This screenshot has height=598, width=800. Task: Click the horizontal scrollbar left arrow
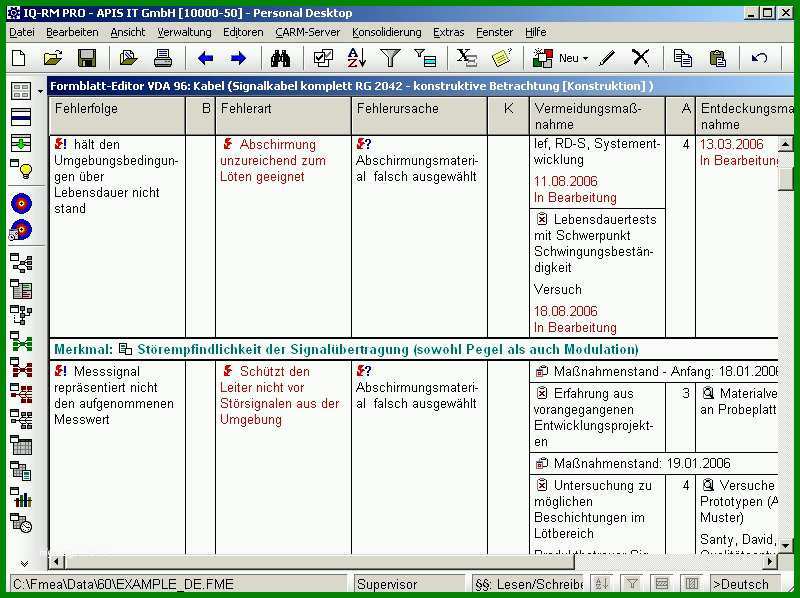tap(57, 562)
